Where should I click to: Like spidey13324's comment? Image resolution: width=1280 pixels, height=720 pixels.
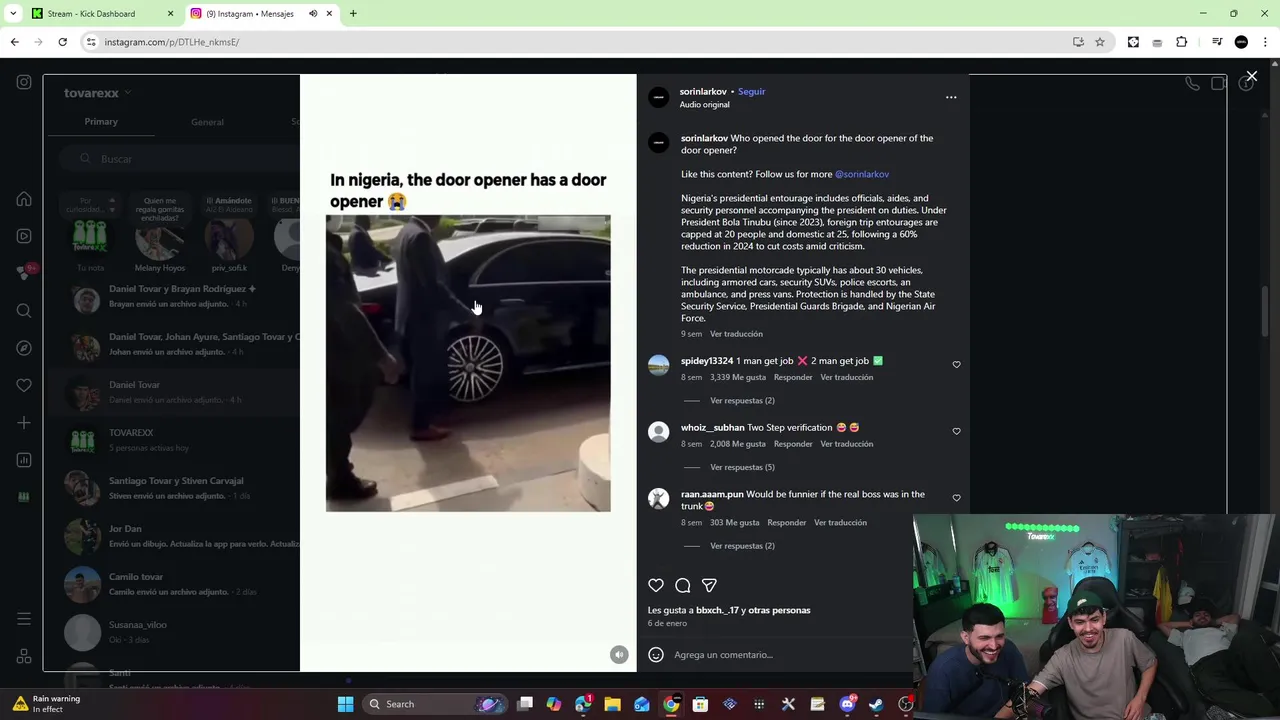[956, 365]
